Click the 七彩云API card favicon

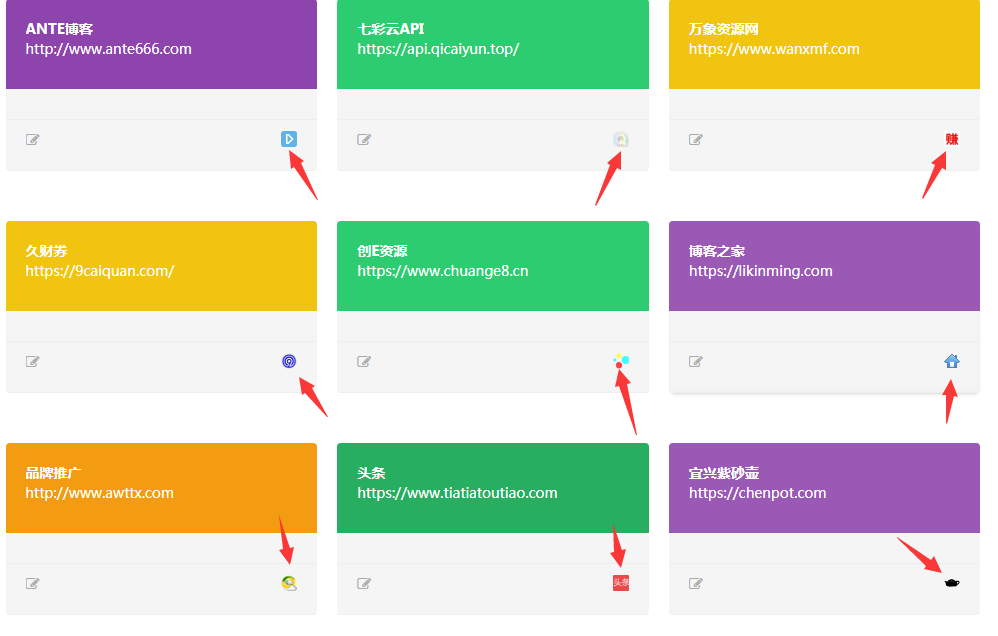pos(621,140)
